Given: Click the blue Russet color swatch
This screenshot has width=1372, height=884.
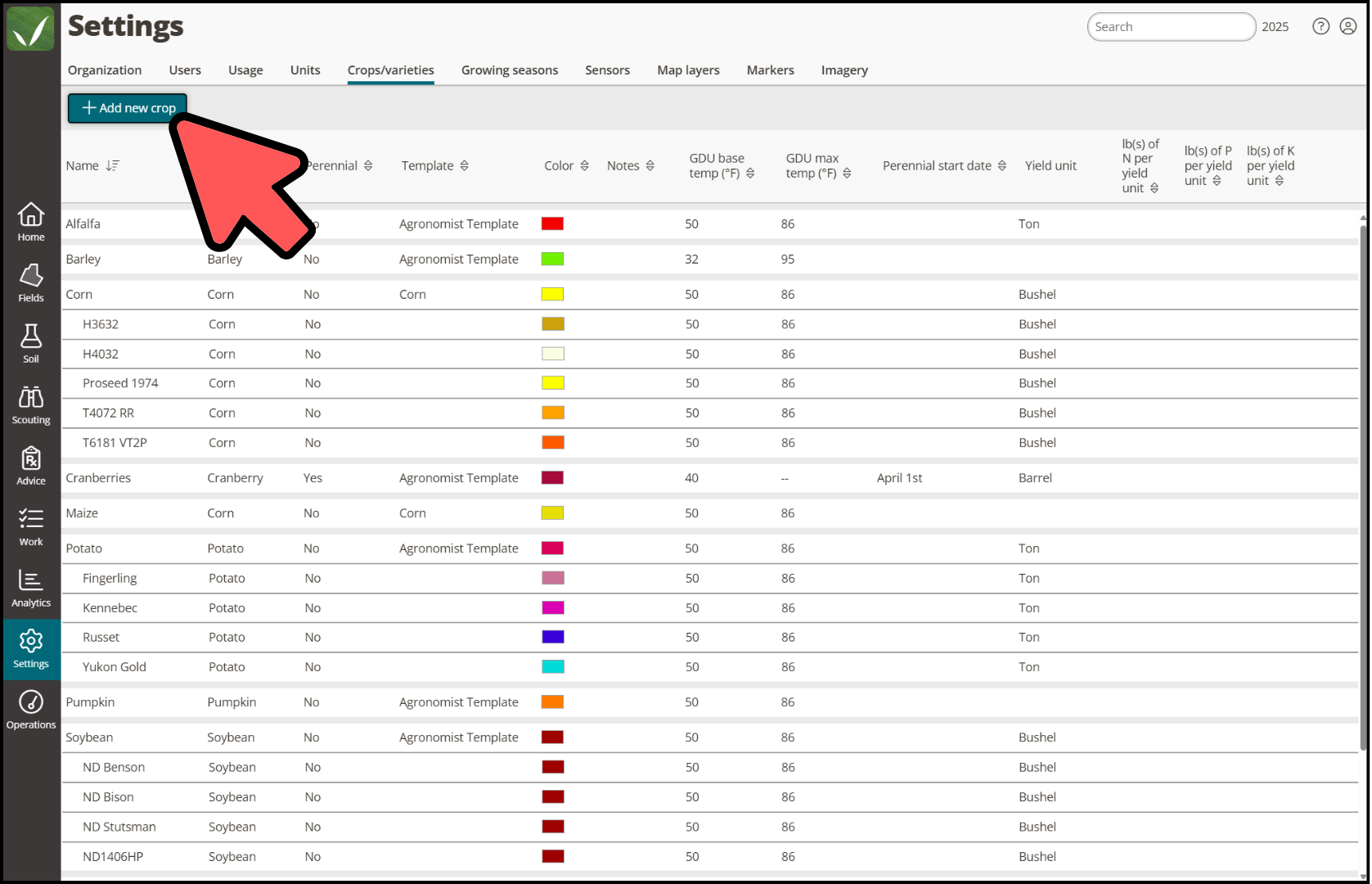Looking at the screenshot, I should [x=553, y=637].
